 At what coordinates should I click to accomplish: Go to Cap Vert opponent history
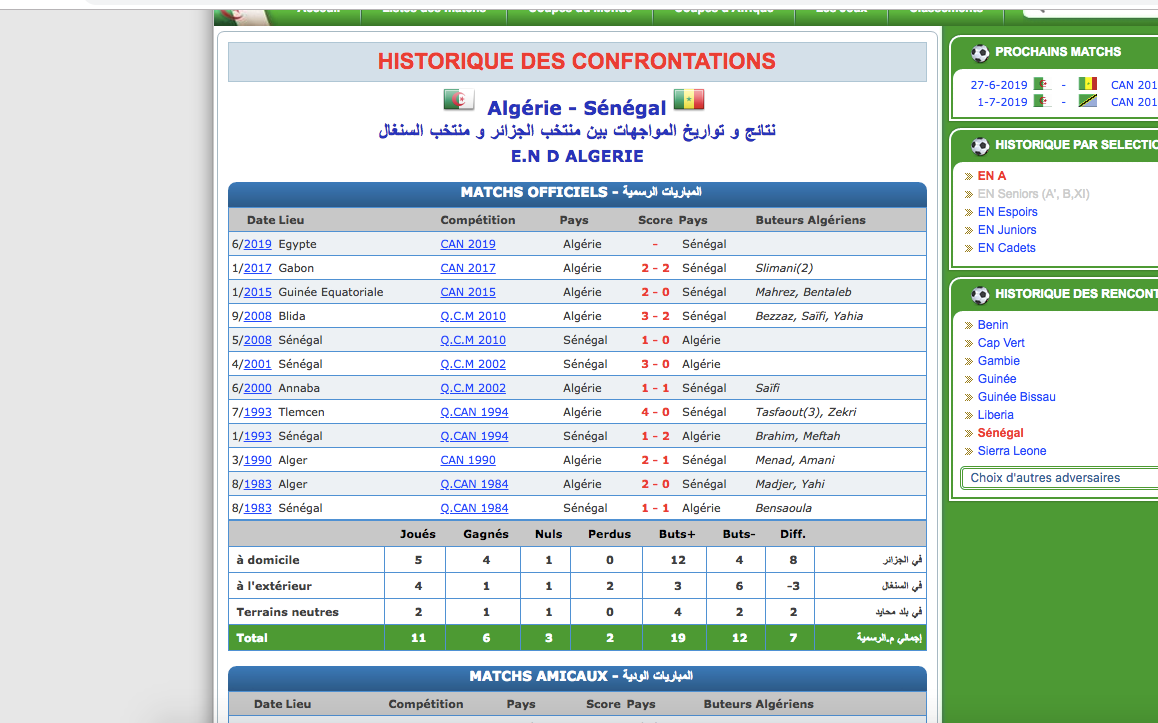pos(1001,343)
